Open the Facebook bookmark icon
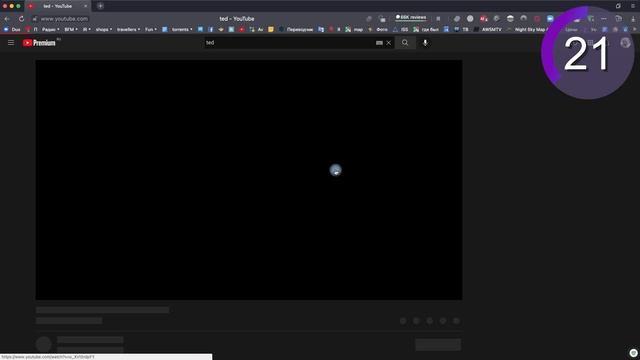This screenshot has height=360, width=640. click(211, 29)
